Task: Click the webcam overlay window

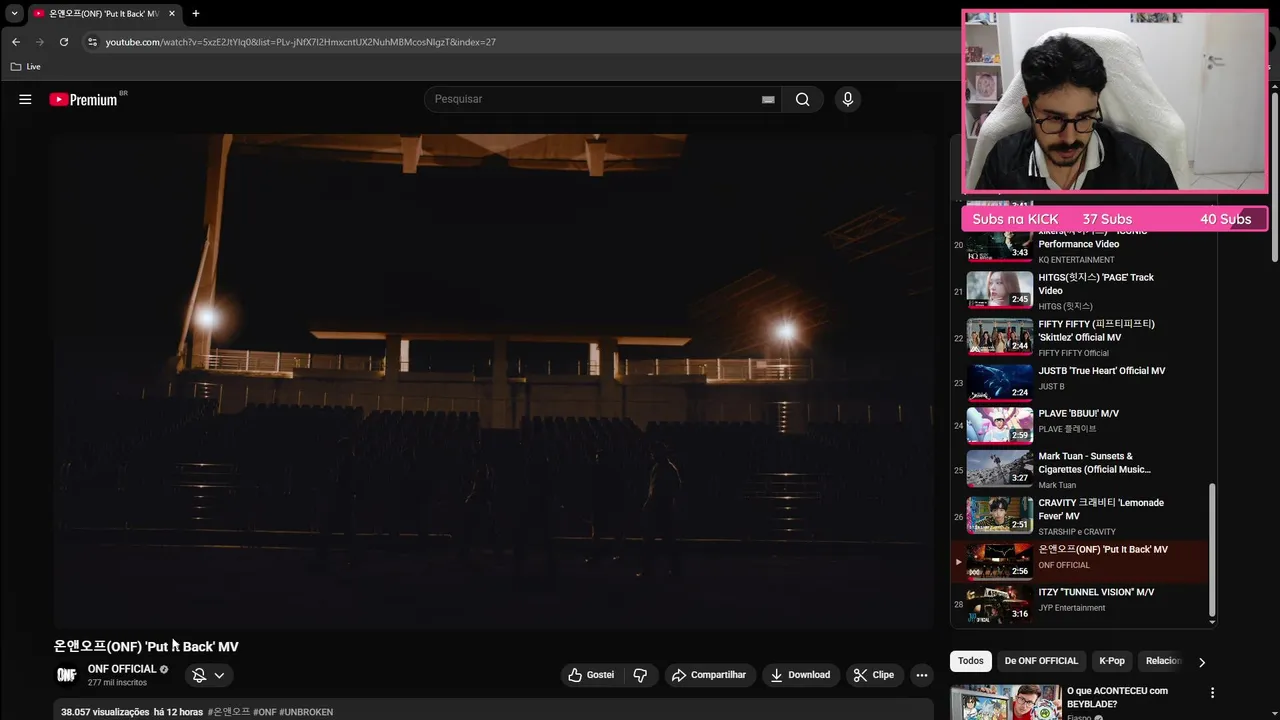Action: 1114,101
